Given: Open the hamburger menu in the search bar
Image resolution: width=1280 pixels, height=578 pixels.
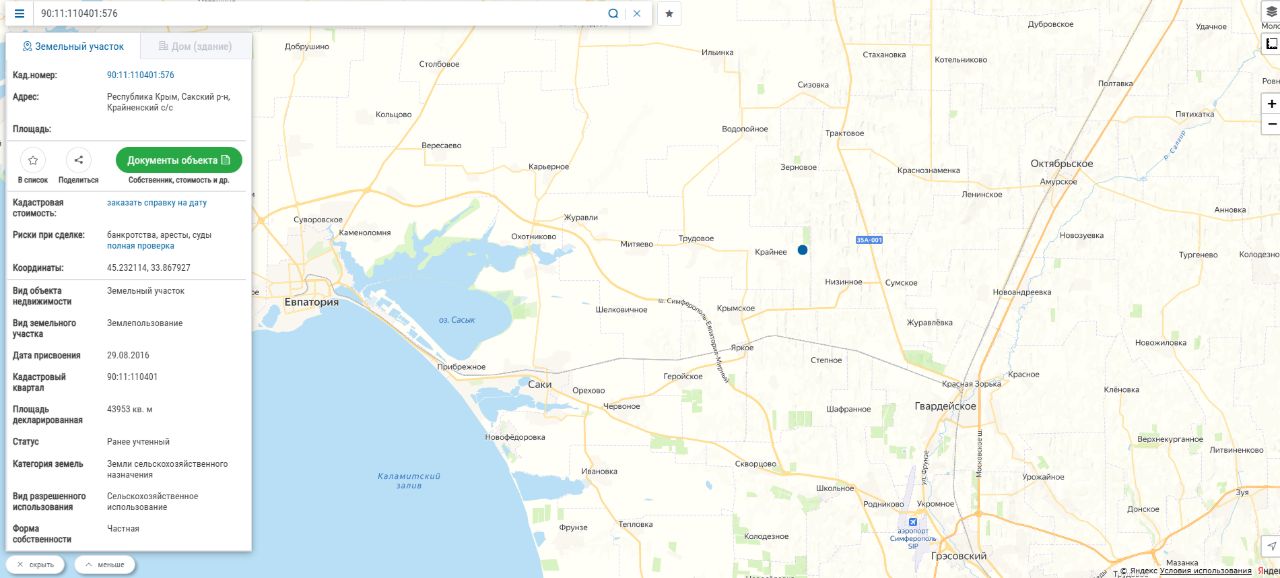Looking at the screenshot, I should (19, 14).
